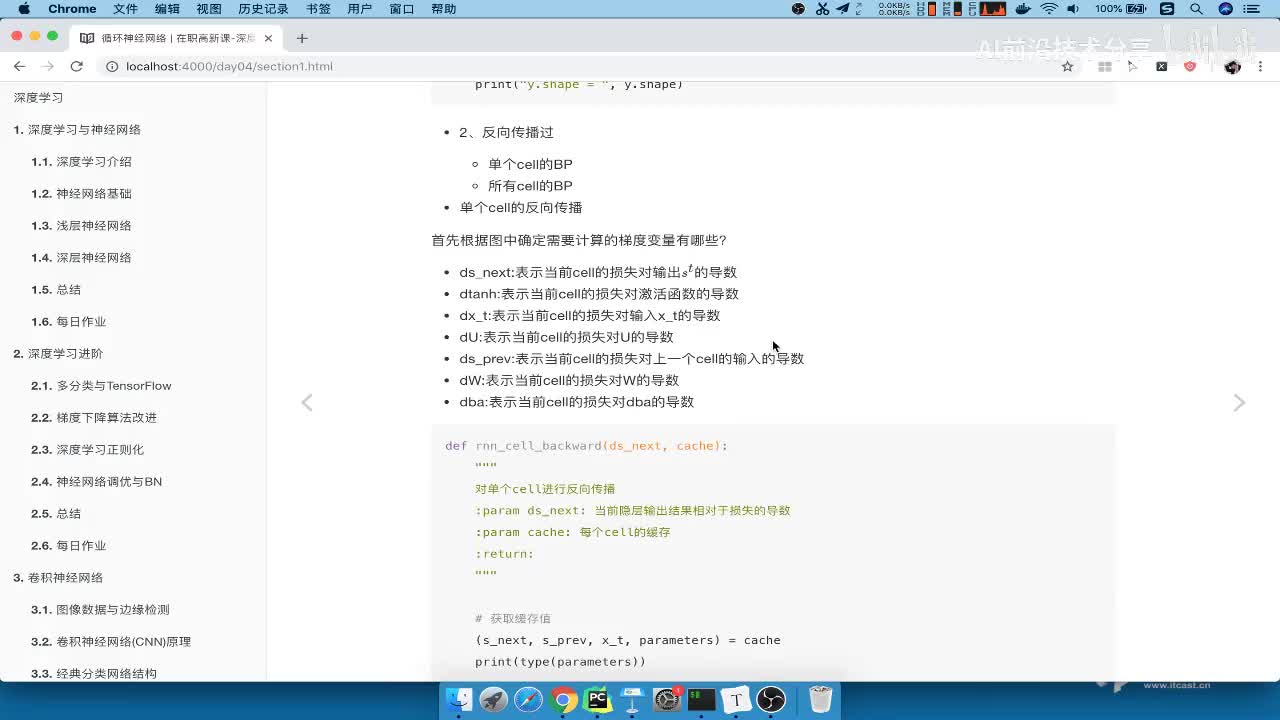Open section 3.2. 卷积神经网络(CNN)原理
This screenshot has height=720, width=1280.
[111, 642]
